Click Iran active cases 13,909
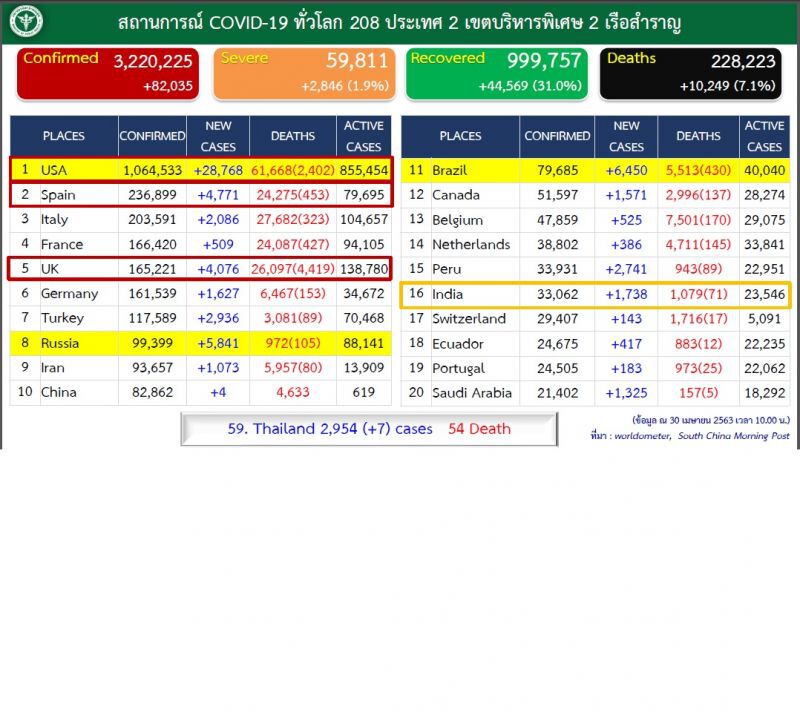800x712 pixels. [x=364, y=367]
